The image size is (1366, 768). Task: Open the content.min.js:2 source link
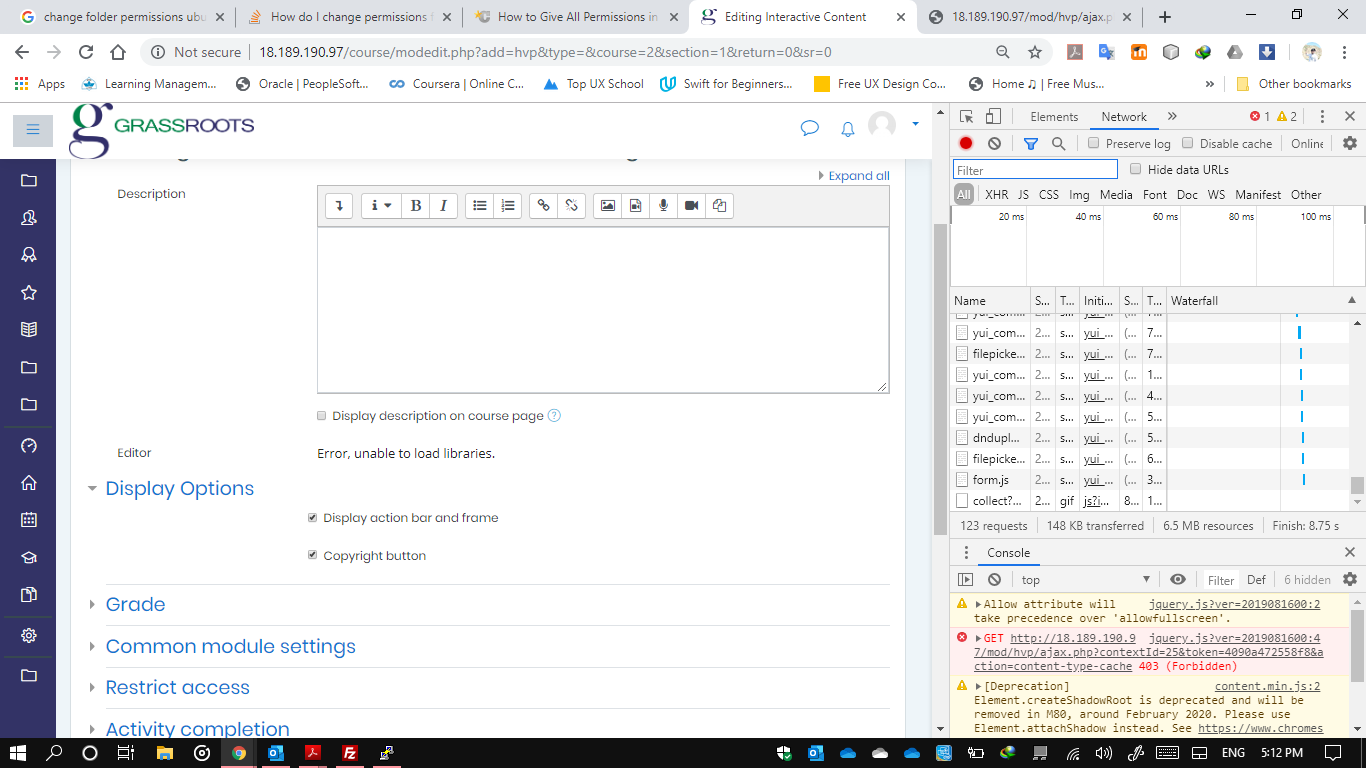coord(1267,686)
